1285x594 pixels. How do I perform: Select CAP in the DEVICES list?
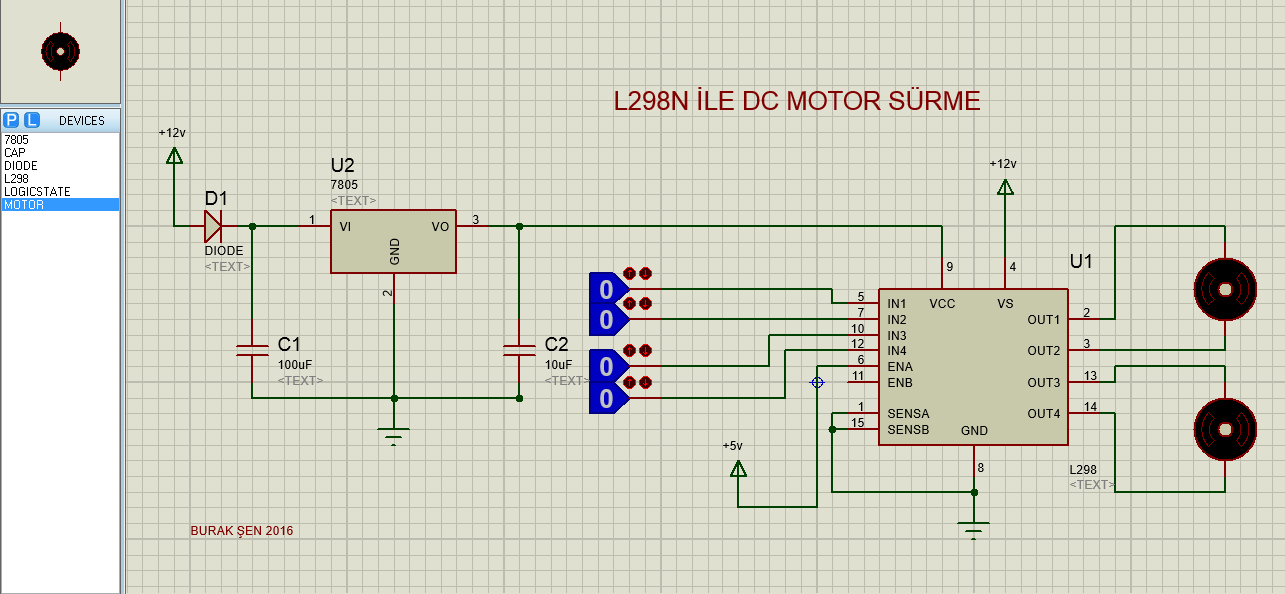coord(60,153)
